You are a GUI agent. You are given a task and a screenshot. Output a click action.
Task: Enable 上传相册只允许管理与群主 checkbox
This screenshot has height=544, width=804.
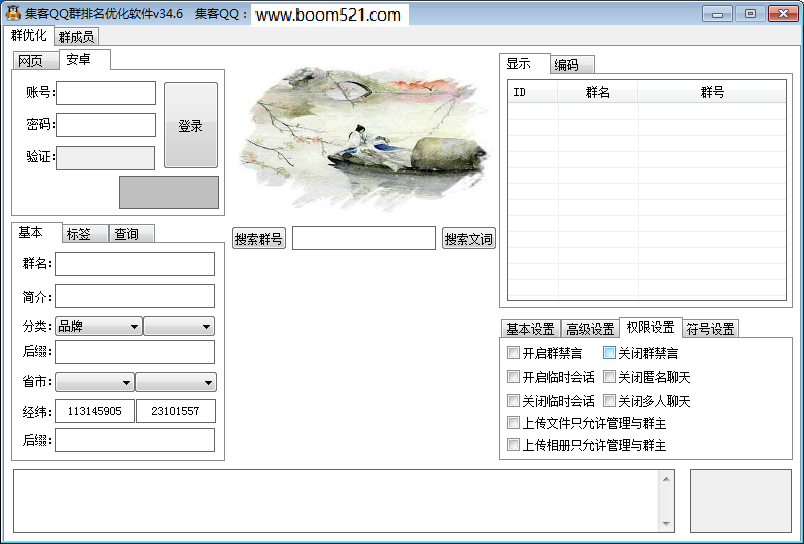coord(513,445)
